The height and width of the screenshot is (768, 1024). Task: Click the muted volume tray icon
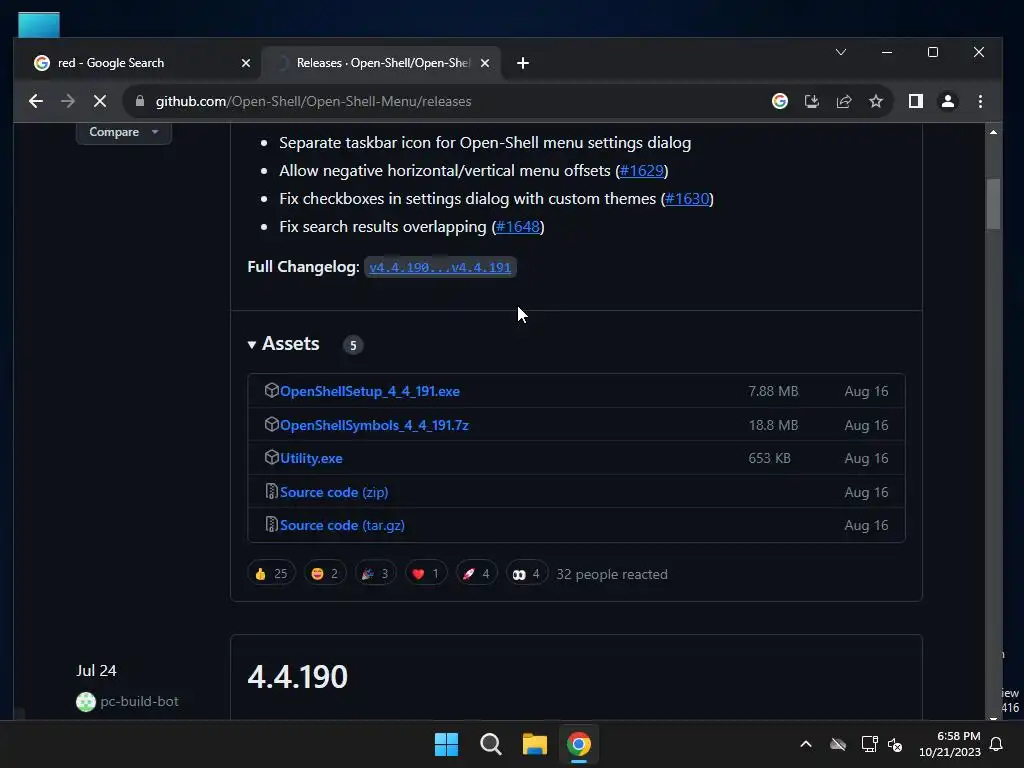(x=895, y=744)
